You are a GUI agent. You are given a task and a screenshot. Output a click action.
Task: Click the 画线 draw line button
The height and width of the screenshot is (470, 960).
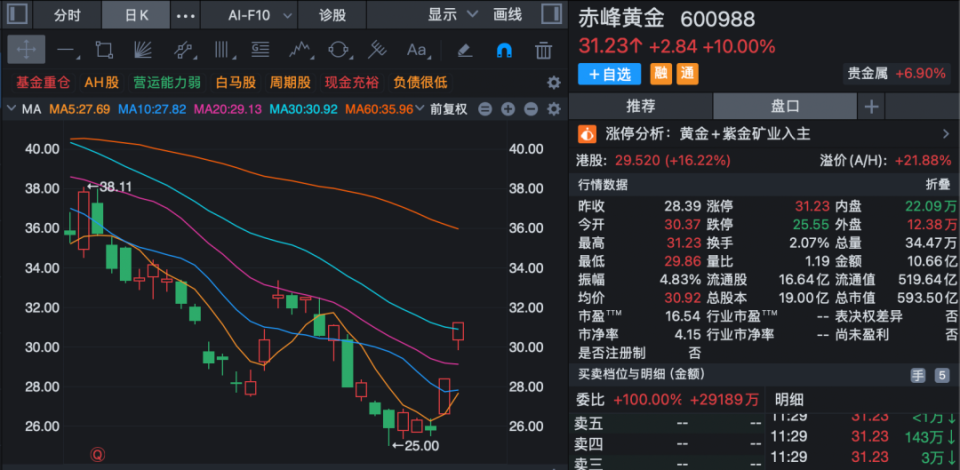pyautogui.click(x=508, y=15)
